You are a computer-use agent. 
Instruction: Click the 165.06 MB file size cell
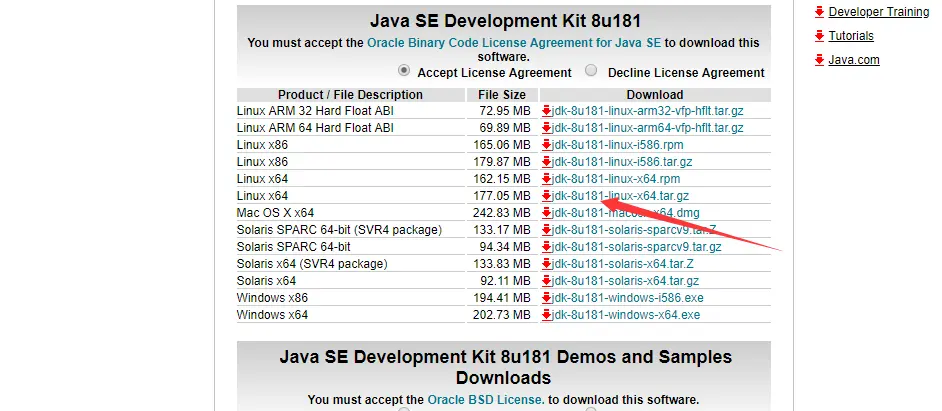coord(502,145)
